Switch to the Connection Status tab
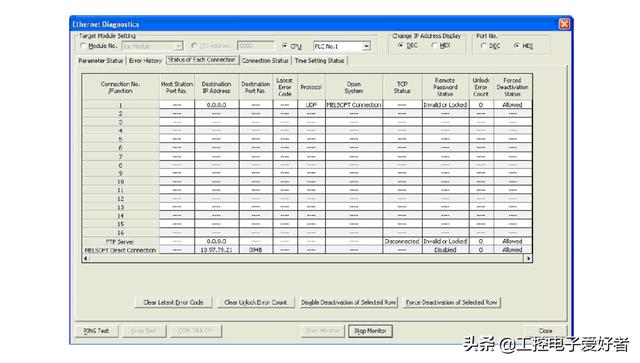 (265, 60)
